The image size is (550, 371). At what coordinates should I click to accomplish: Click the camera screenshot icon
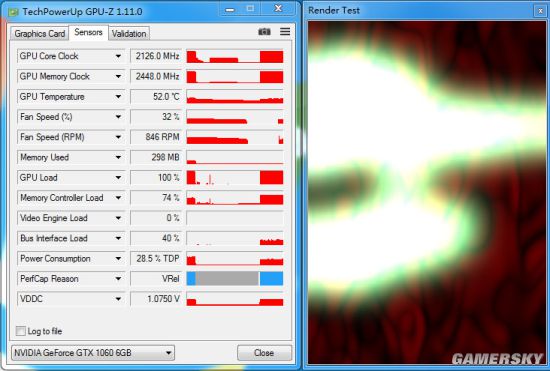click(x=264, y=32)
